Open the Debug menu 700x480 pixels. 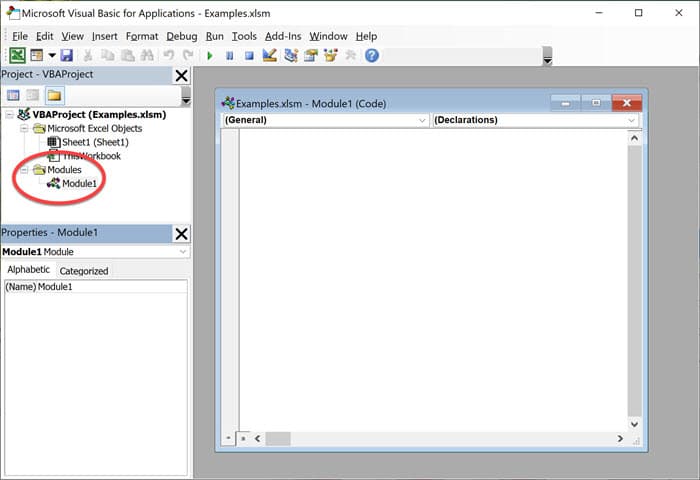[x=182, y=36]
